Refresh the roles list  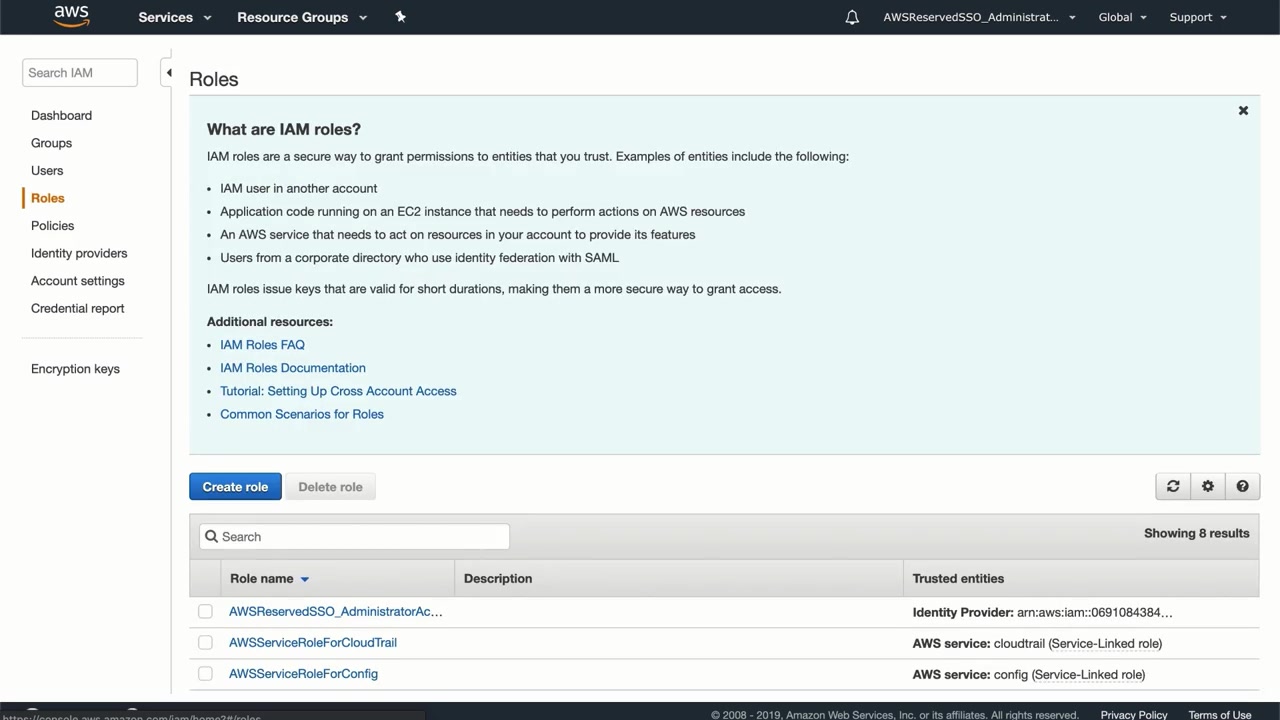coord(1173,486)
